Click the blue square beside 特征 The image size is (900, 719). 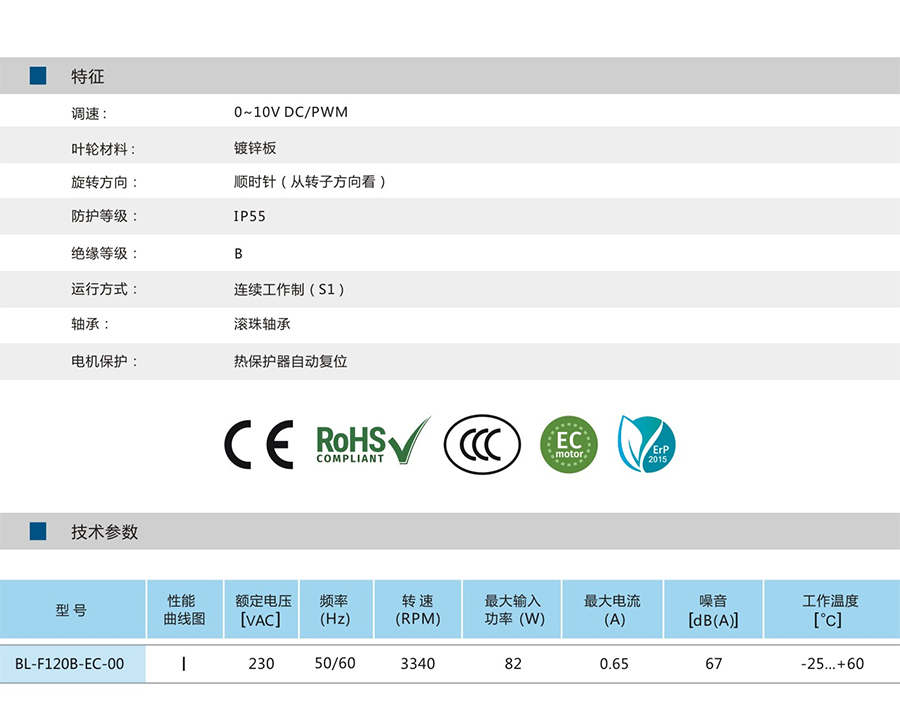point(38,76)
